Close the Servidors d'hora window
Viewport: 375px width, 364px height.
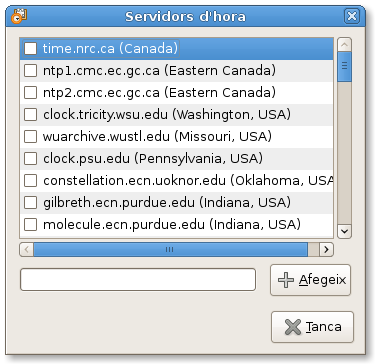352,16
